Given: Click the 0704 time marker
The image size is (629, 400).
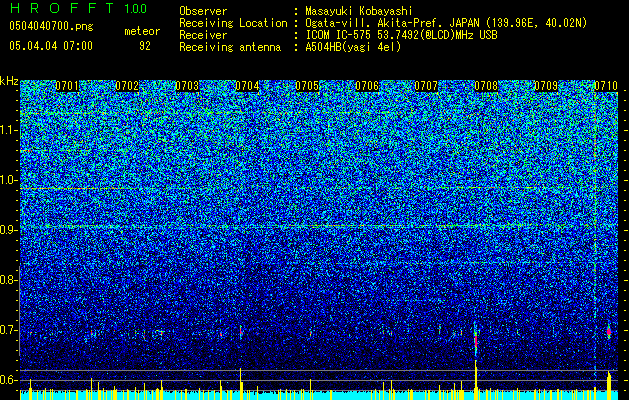Looking at the screenshot, I should [x=247, y=86].
